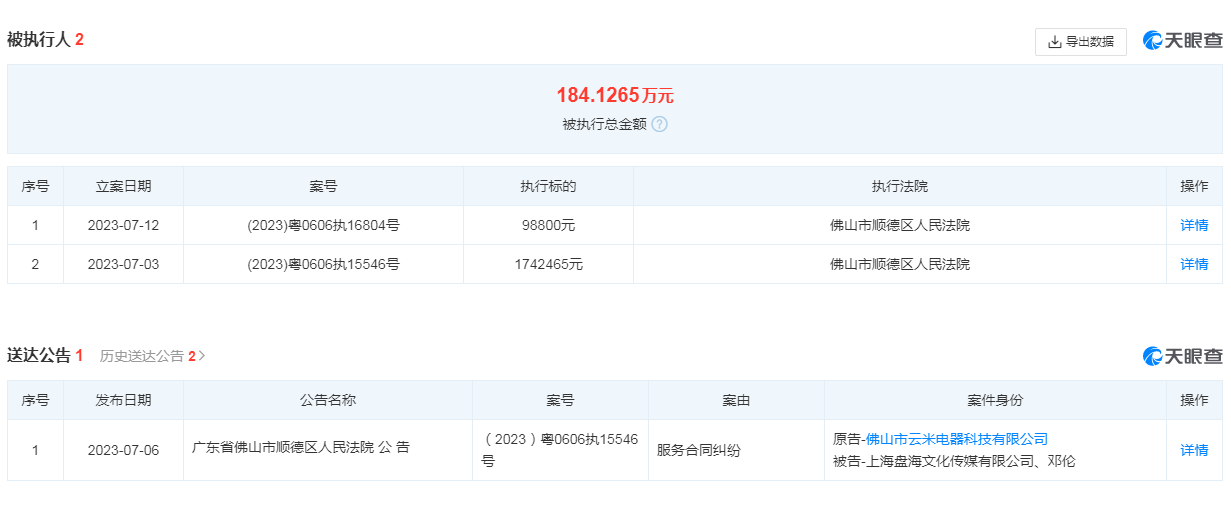This screenshot has height=509, width=1231.
Task: Click the 执行法院 column header
Action: point(899,186)
